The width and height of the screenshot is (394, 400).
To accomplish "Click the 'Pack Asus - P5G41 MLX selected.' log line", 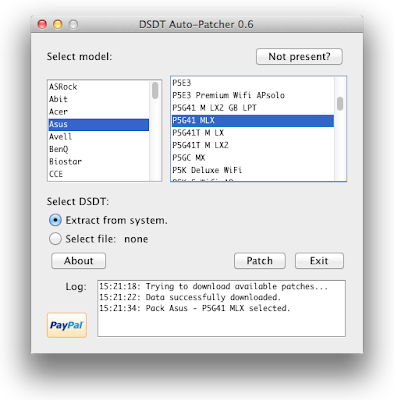I will [x=195, y=308].
